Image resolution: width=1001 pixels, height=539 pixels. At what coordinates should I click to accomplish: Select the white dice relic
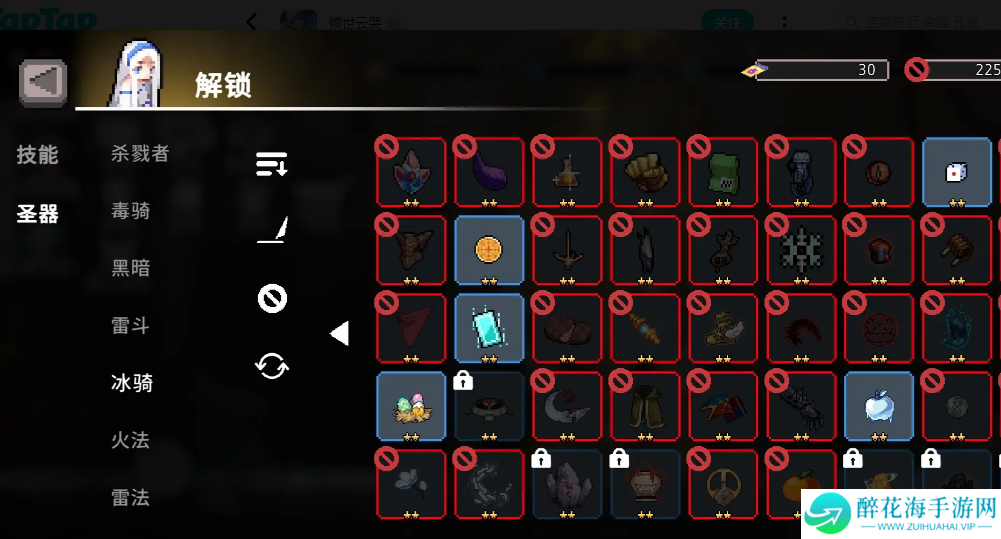pos(956,172)
